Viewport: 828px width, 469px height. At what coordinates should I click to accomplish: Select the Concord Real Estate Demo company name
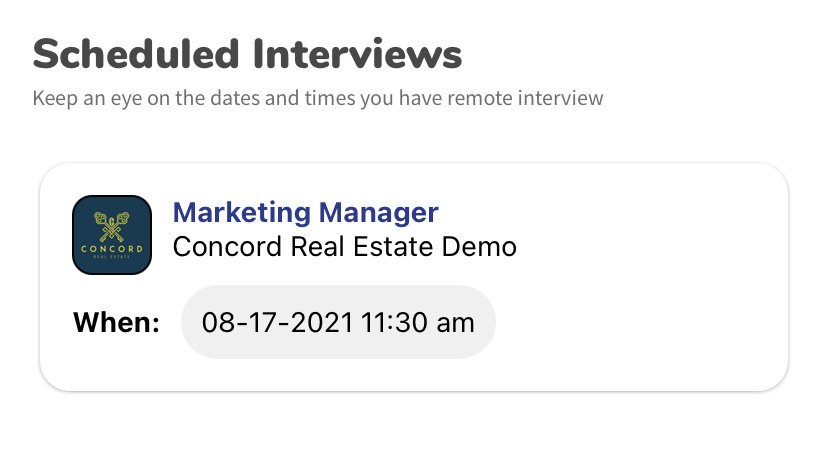click(x=344, y=246)
